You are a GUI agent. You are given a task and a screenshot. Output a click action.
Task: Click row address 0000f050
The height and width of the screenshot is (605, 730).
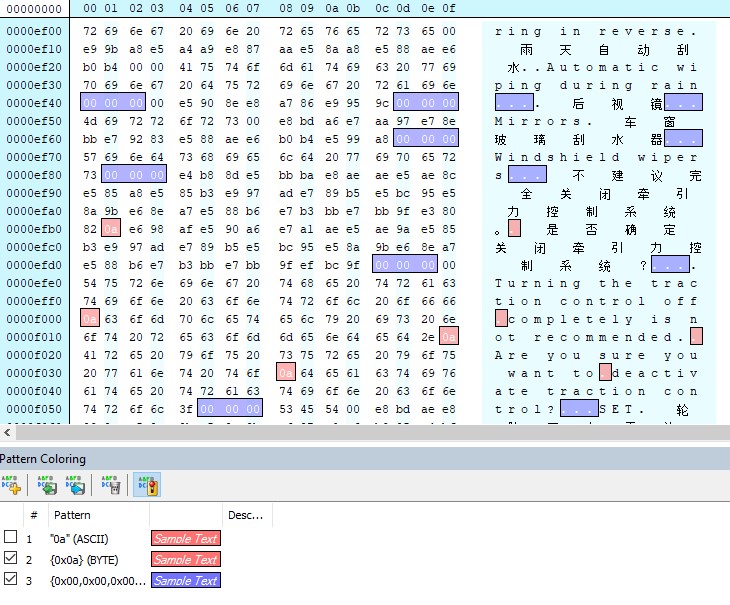[34, 409]
